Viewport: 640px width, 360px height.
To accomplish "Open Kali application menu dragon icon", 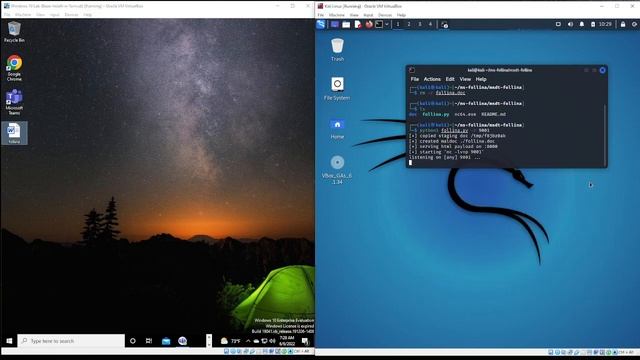I will coord(321,24).
